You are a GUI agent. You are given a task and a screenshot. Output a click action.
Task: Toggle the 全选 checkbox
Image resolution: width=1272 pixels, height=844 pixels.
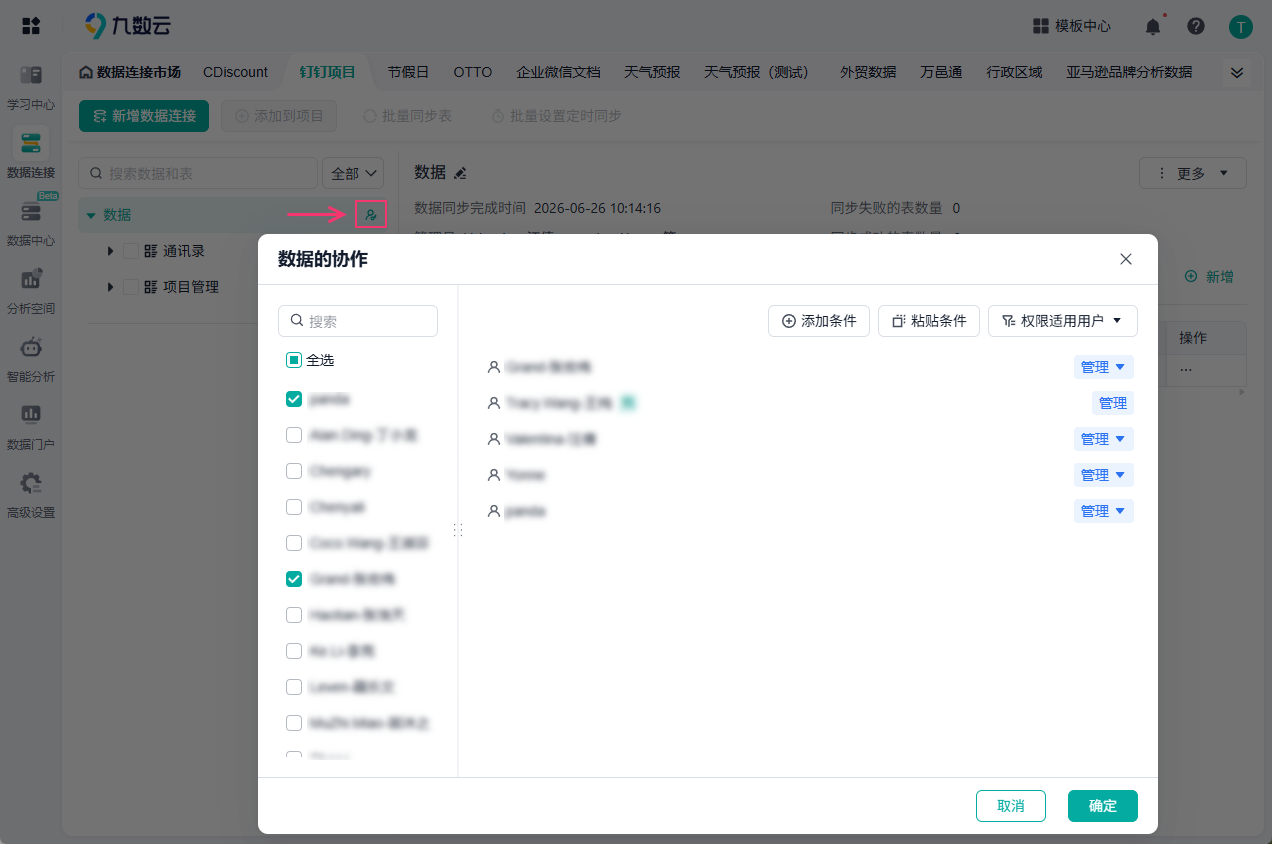click(294, 360)
